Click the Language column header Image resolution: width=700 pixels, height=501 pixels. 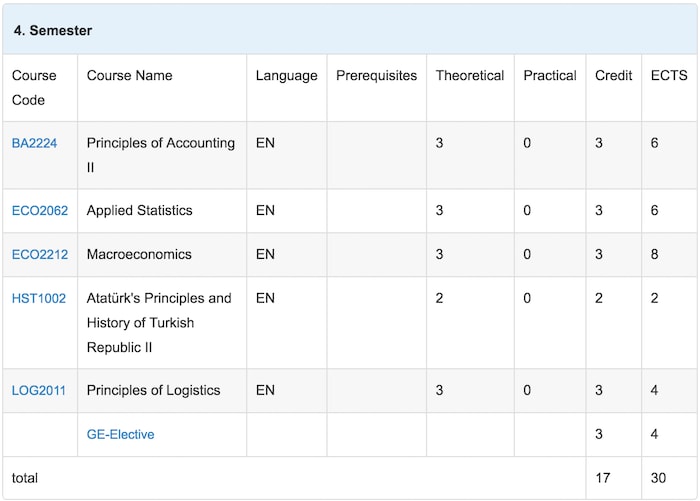click(x=286, y=76)
